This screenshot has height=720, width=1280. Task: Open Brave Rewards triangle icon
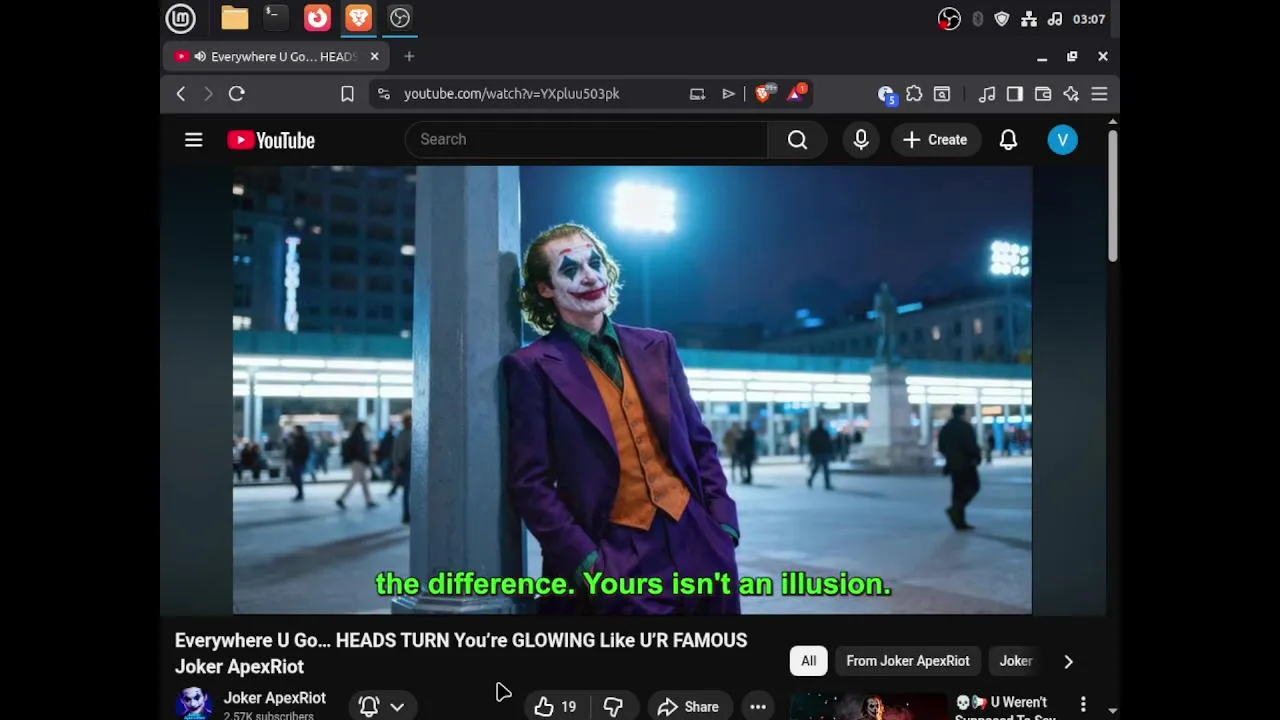pyautogui.click(x=797, y=93)
